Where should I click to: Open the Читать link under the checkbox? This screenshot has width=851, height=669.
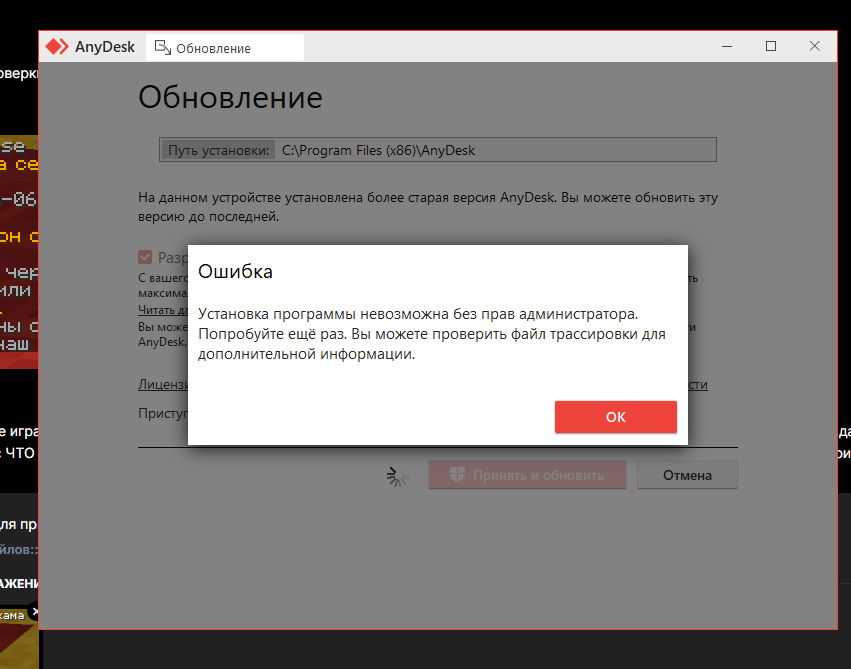pyautogui.click(x=163, y=310)
